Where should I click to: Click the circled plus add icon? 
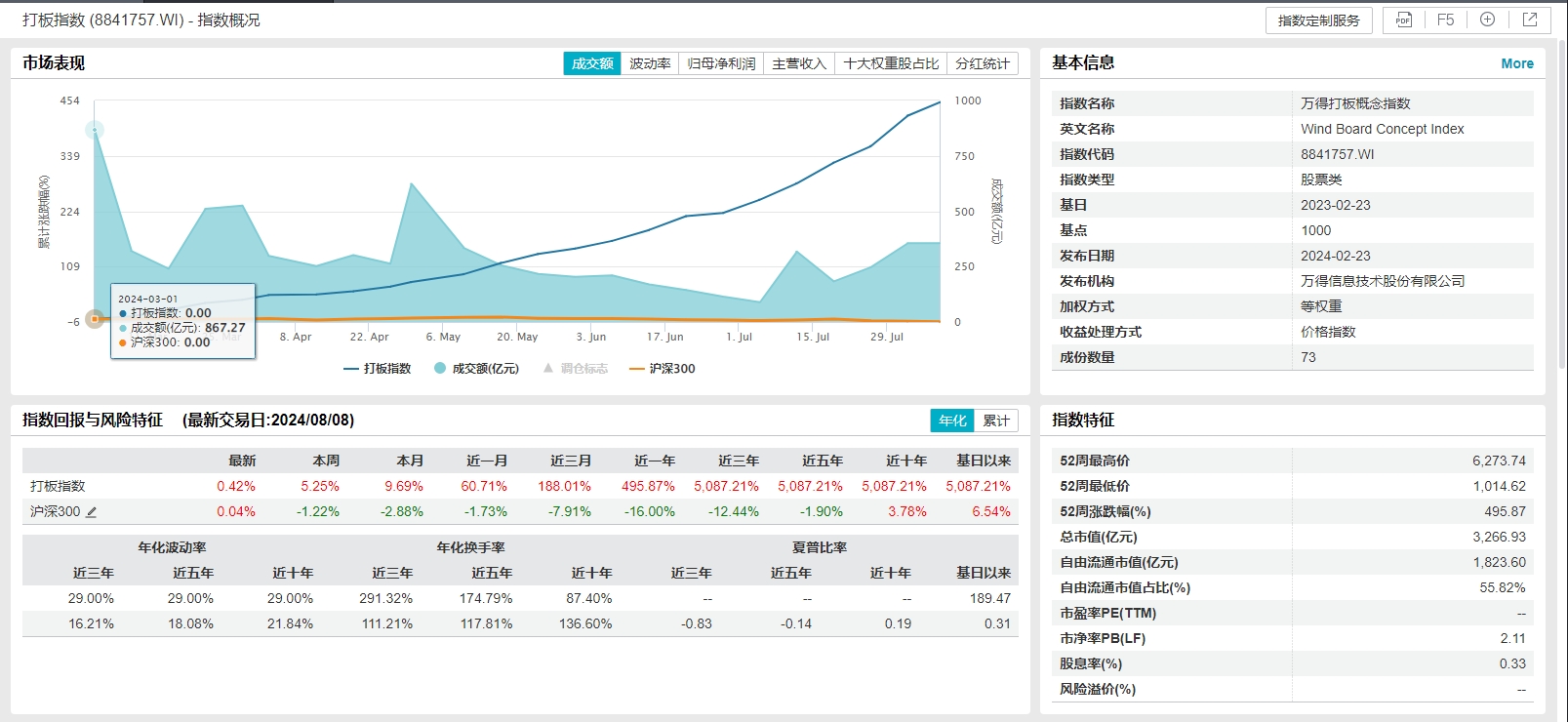coord(1487,20)
